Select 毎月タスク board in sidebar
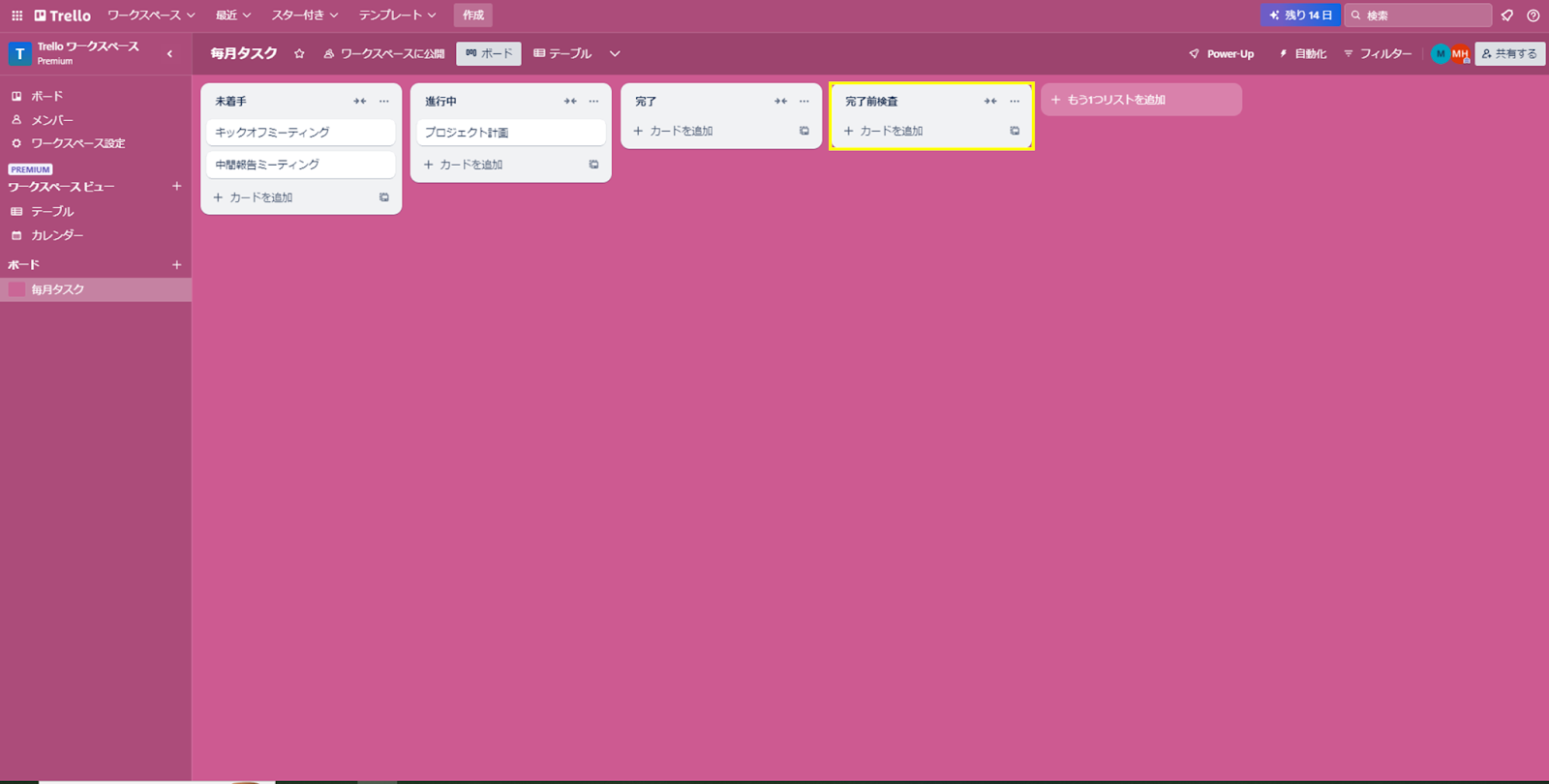 coord(95,289)
